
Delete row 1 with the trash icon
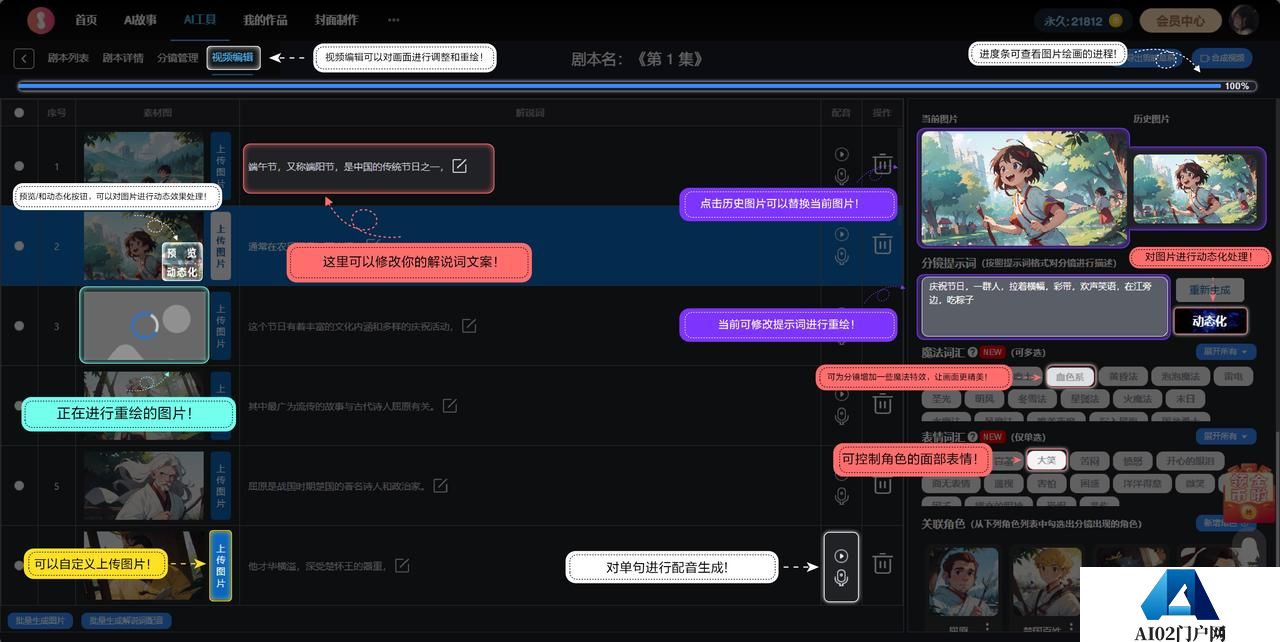click(882, 164)
